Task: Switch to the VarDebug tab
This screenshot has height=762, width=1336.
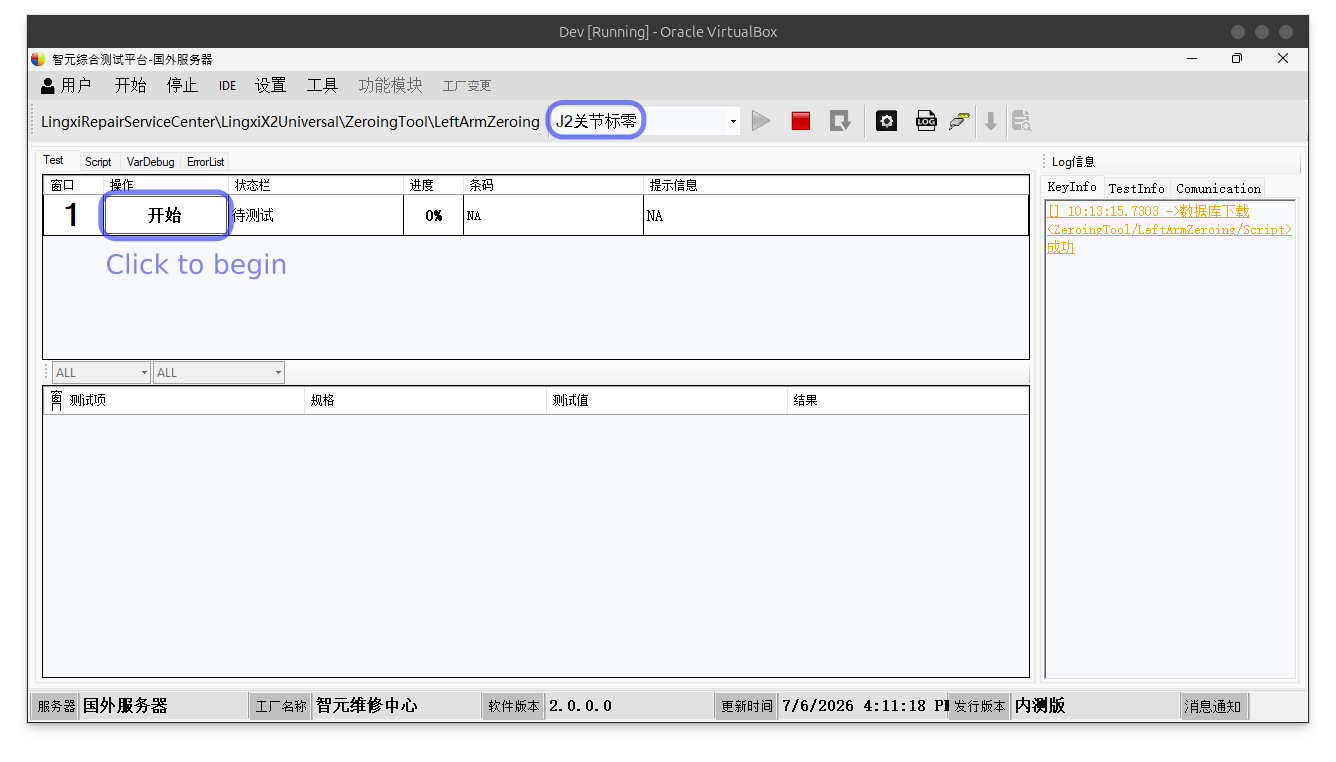Action: coord(151,162)
